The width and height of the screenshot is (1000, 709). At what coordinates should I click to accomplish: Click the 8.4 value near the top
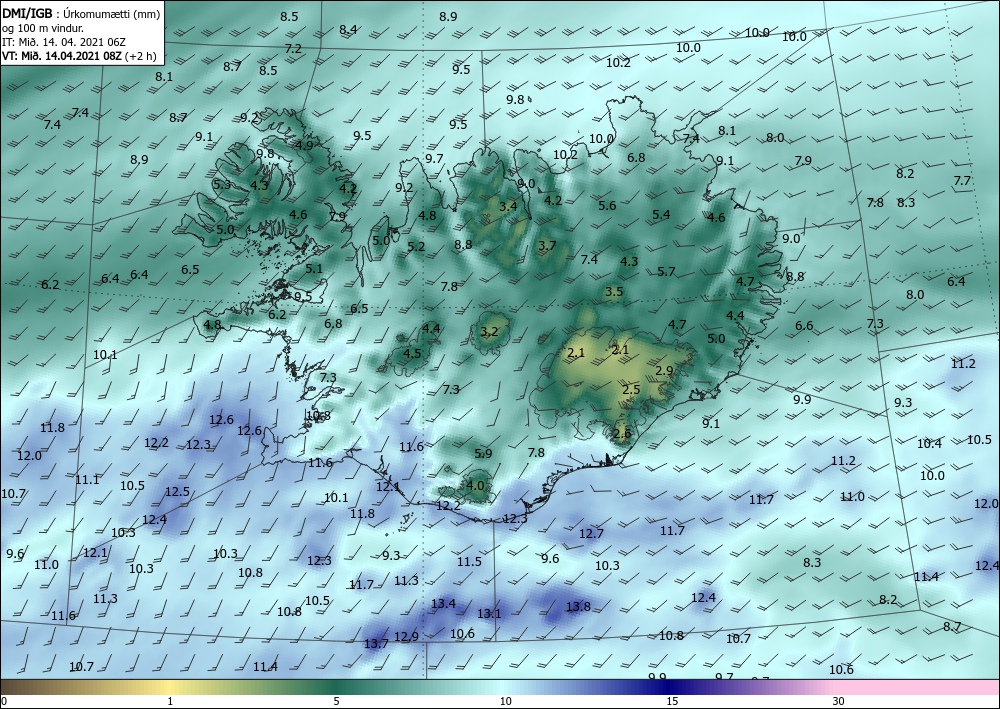click(348, 29)
